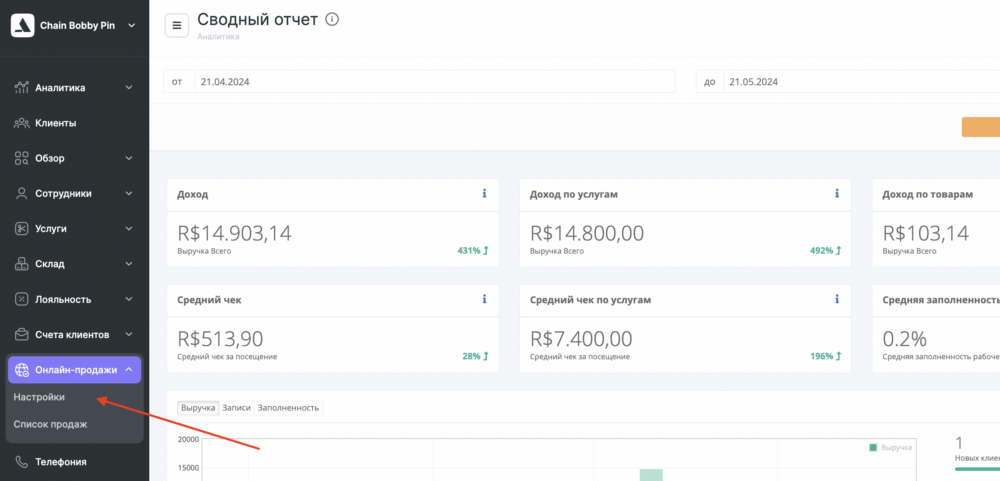Click info icon on Доход по услугам card
Screen dimensions: 1000x481
coord(837,194)
